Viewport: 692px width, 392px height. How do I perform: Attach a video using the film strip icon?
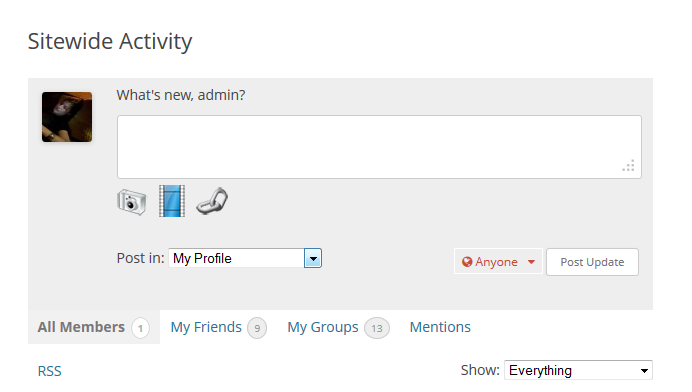click(172, 201)
